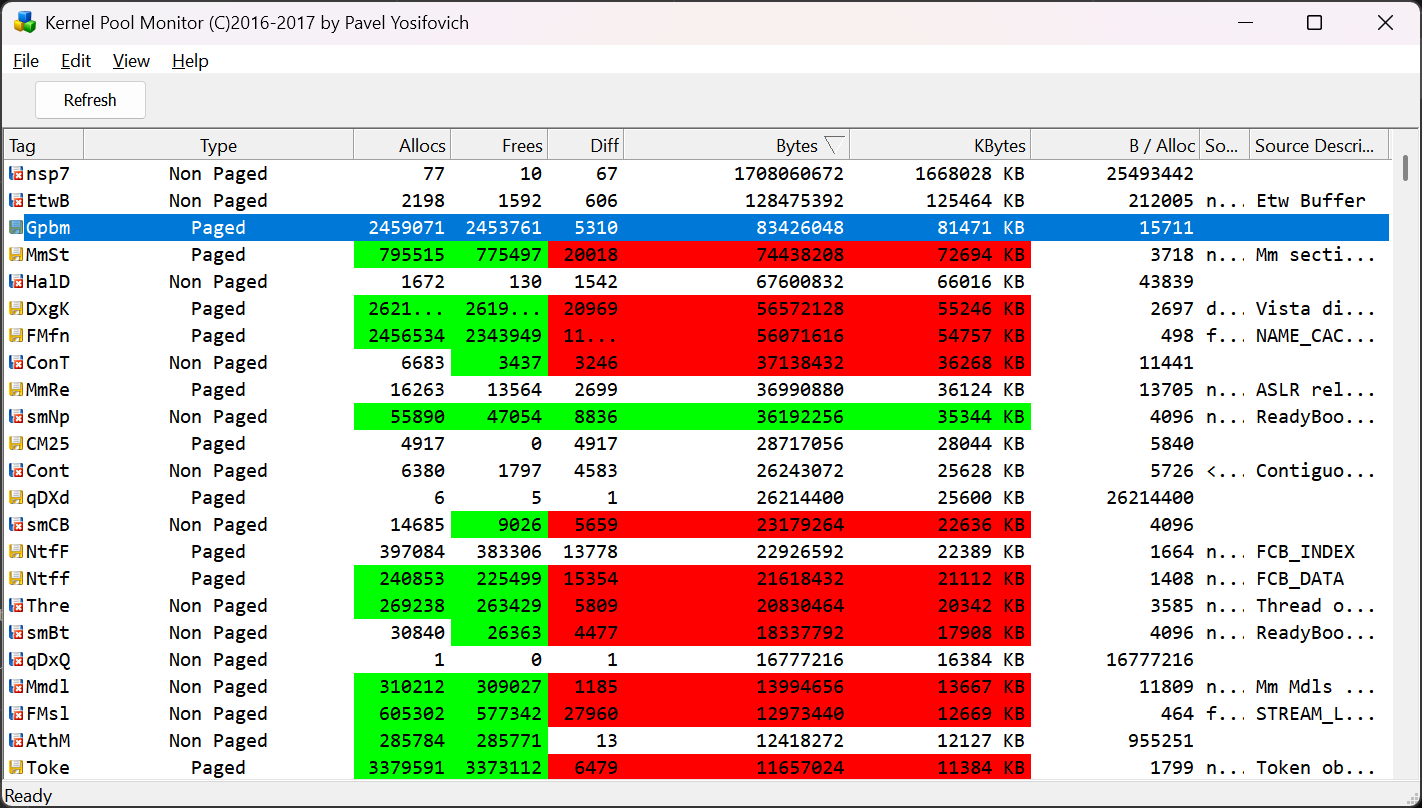Sort by the truncated So... column header
This screenshot has height=808, width=1422.
click(x=1225, y=146)
